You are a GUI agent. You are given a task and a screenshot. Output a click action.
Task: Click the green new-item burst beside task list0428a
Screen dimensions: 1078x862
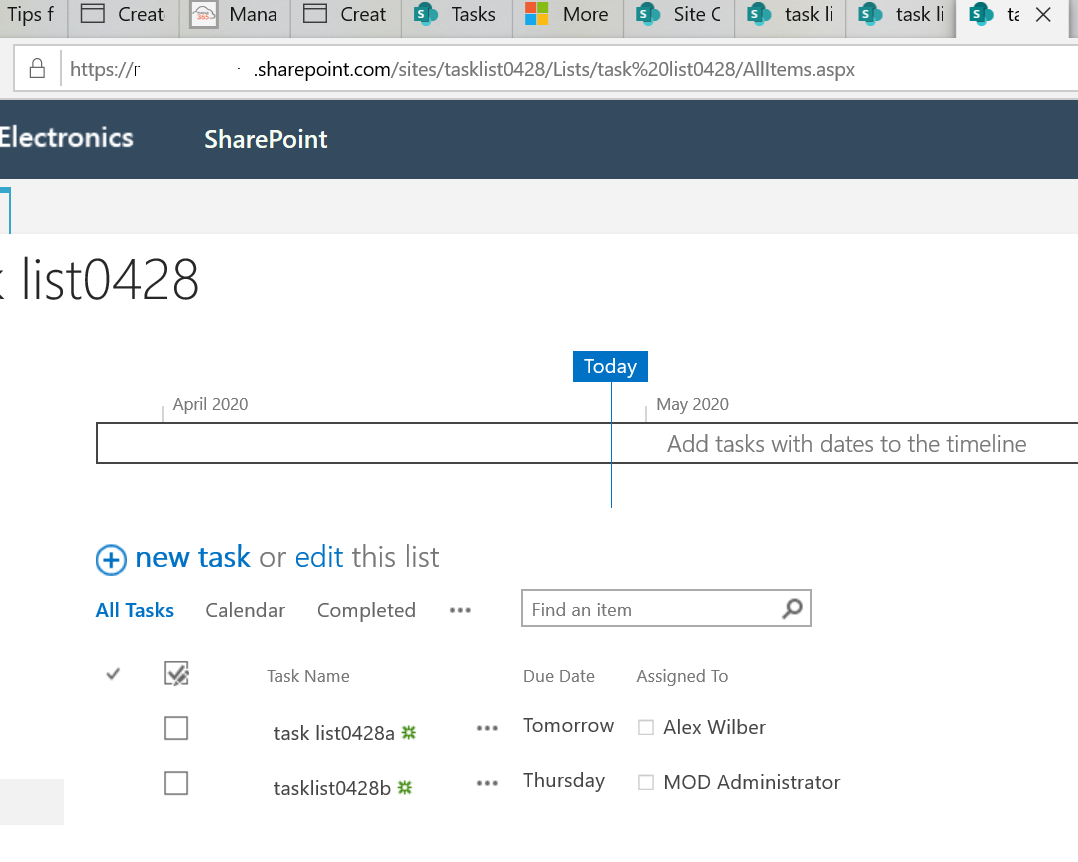[408, 732]
